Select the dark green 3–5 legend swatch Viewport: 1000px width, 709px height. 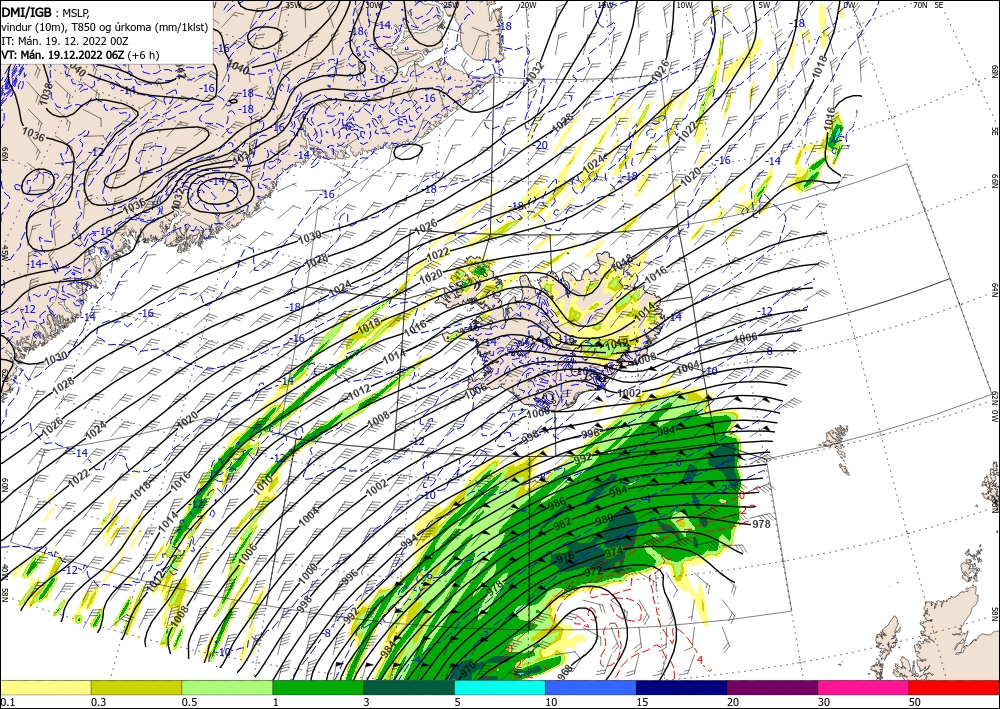click(409, 687)
